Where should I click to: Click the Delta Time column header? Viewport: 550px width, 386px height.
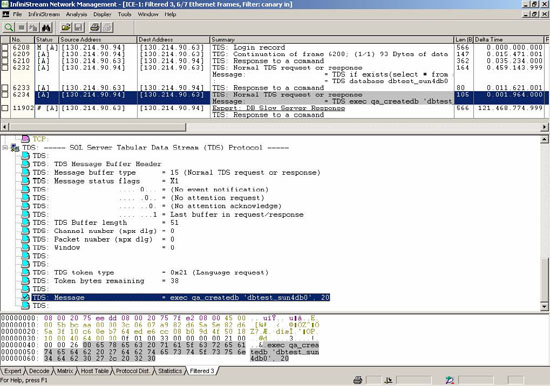pyautogui.click(x=509, y=40)
